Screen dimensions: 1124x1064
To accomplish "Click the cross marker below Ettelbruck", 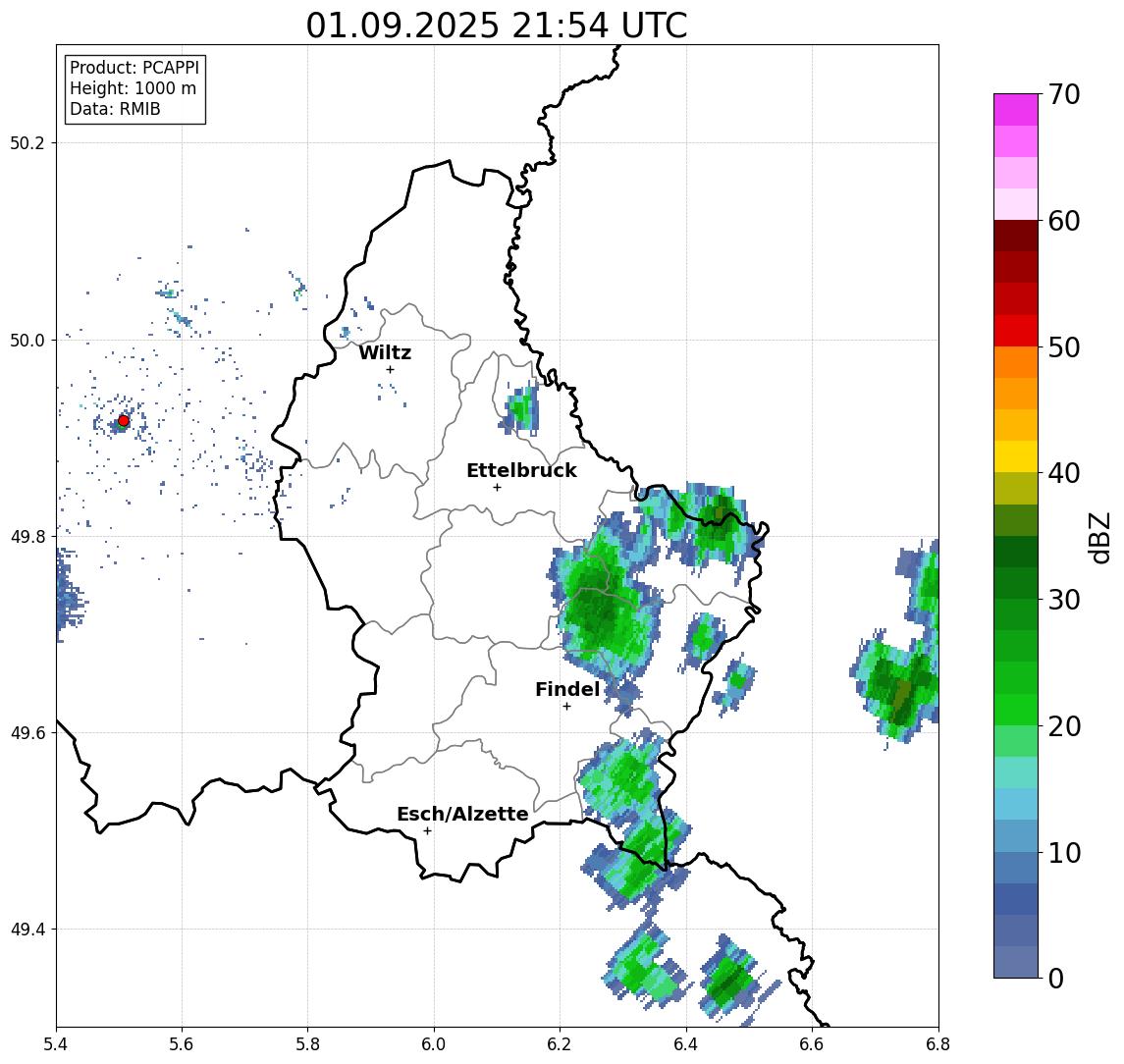I will (x=497, y=488).
